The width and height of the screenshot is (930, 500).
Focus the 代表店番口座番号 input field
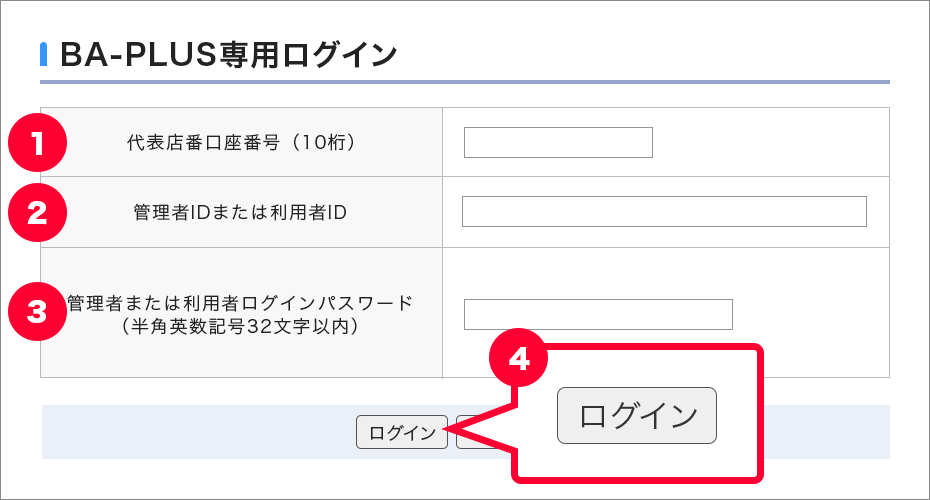pos(558,142)
